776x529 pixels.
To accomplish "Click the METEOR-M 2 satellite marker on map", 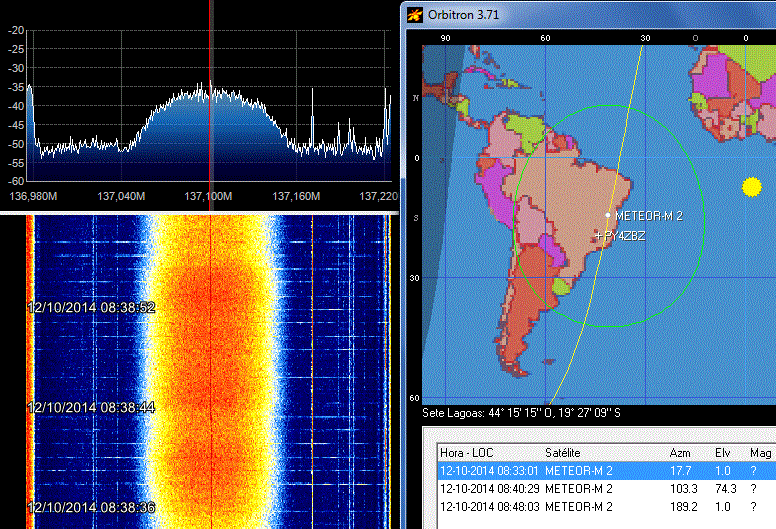I will coord(608,215).
